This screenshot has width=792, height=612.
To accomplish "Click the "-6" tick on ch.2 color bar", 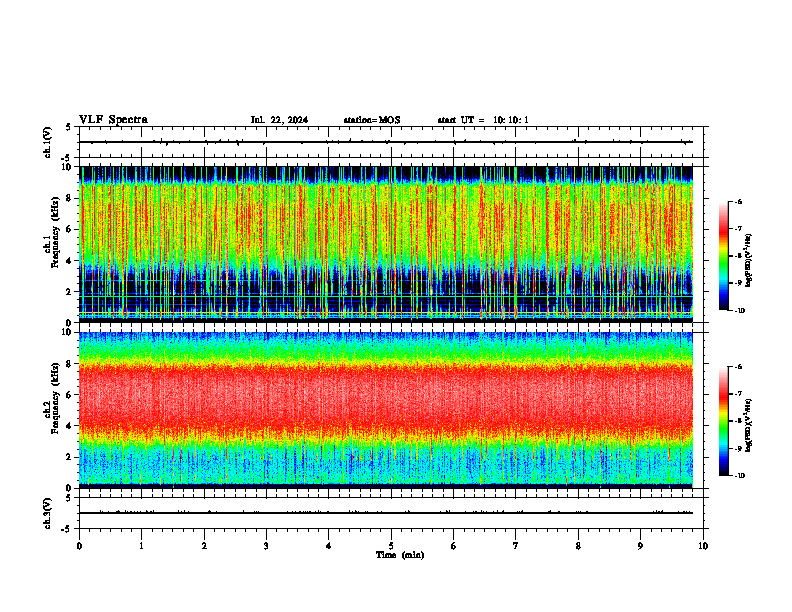I will (x=738, y=367).
